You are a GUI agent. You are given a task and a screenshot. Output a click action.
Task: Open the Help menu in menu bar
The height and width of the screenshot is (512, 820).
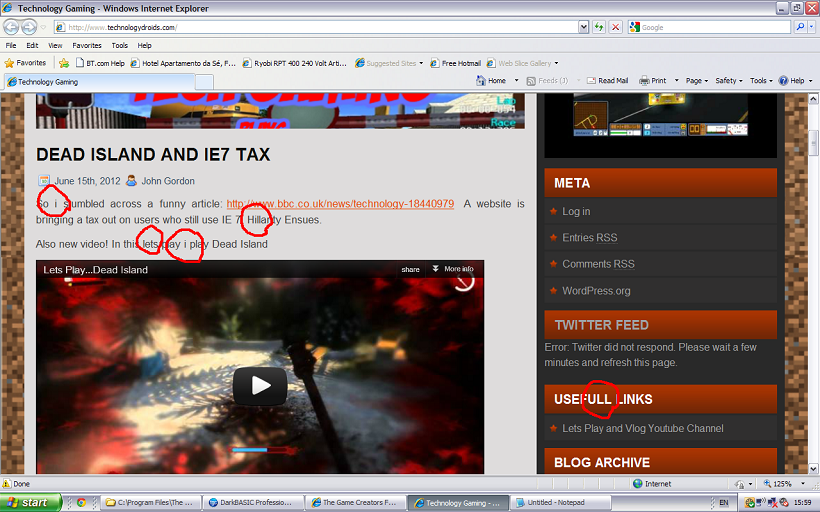144,45
